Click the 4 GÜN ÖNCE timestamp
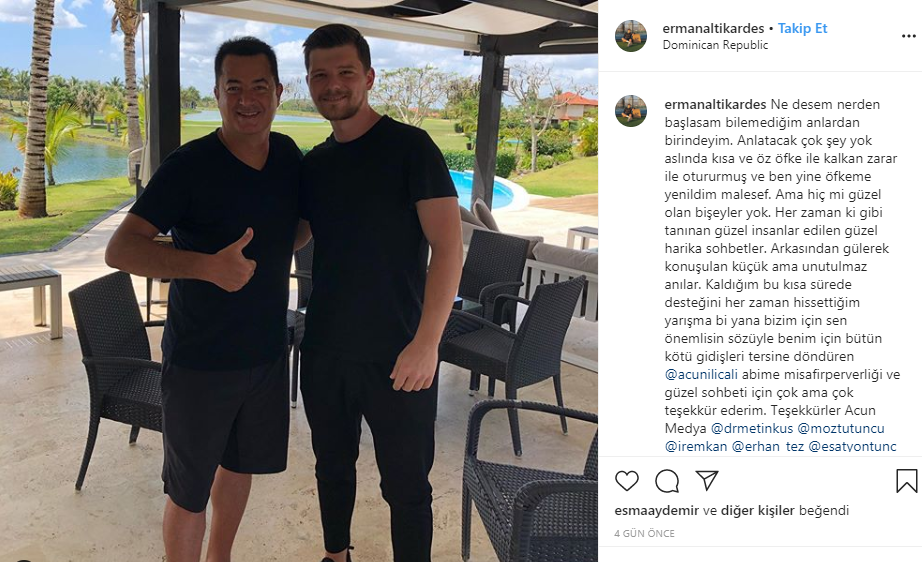 (x=644, y=533)
